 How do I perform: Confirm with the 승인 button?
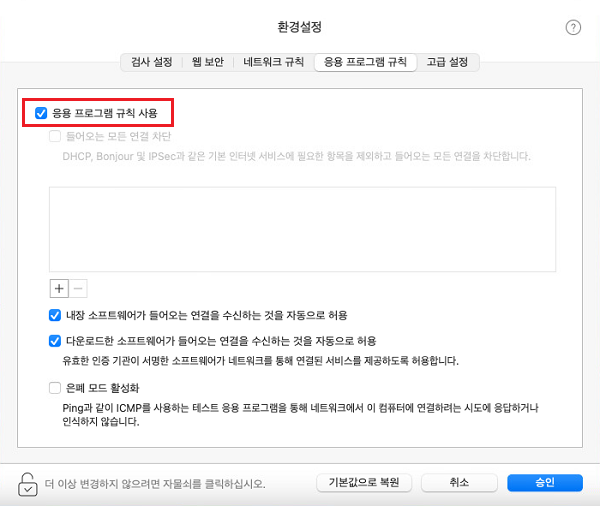(545, 483)
